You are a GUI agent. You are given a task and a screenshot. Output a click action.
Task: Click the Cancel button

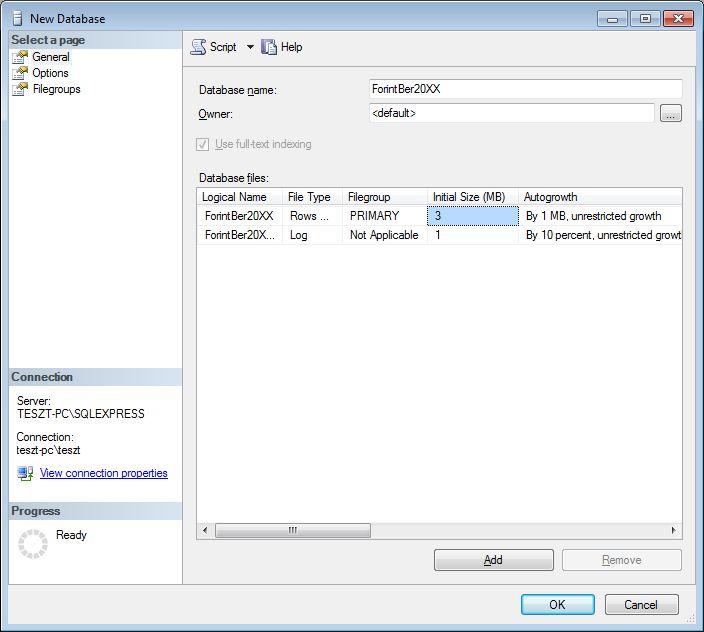[641, 604]
